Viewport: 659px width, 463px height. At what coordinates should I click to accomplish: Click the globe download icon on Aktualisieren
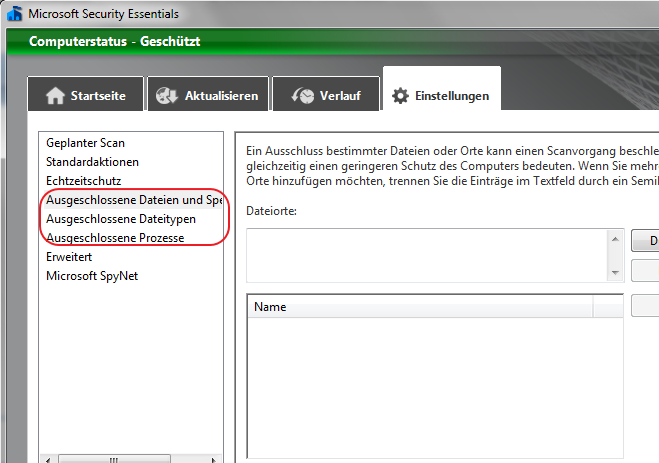(x=167, y=96)
